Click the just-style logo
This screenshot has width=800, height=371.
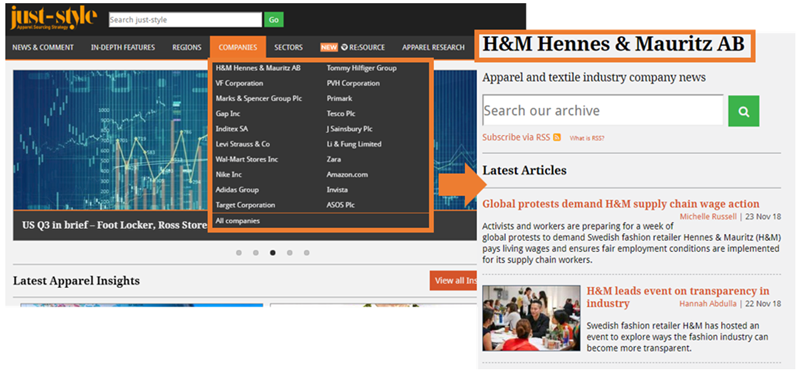point(53,18)
